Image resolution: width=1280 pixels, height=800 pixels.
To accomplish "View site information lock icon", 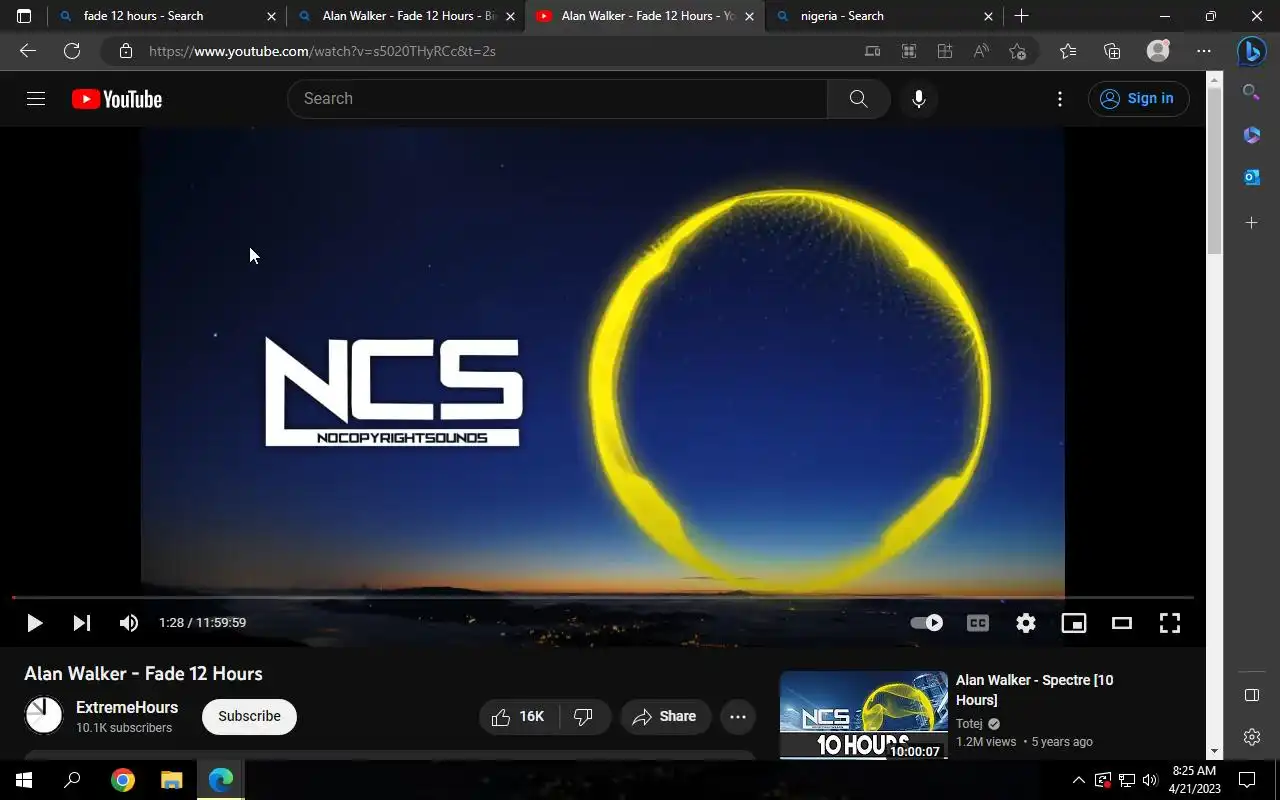I will pyautogui.click(x=125, y=51).
